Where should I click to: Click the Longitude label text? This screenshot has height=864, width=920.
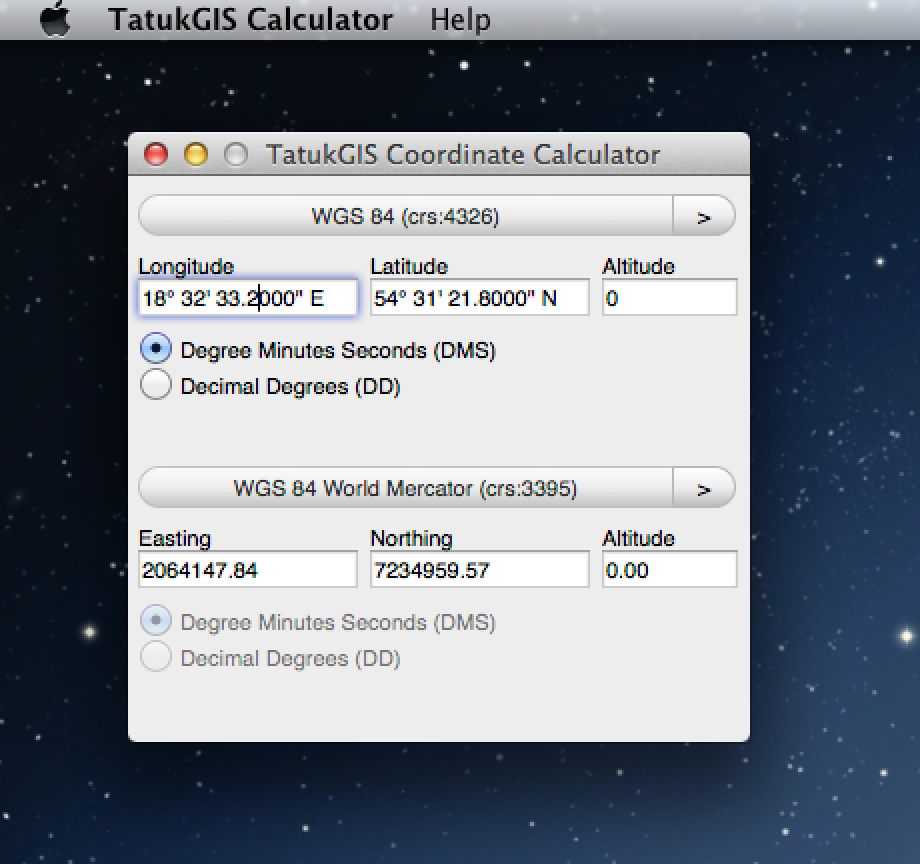186,267
